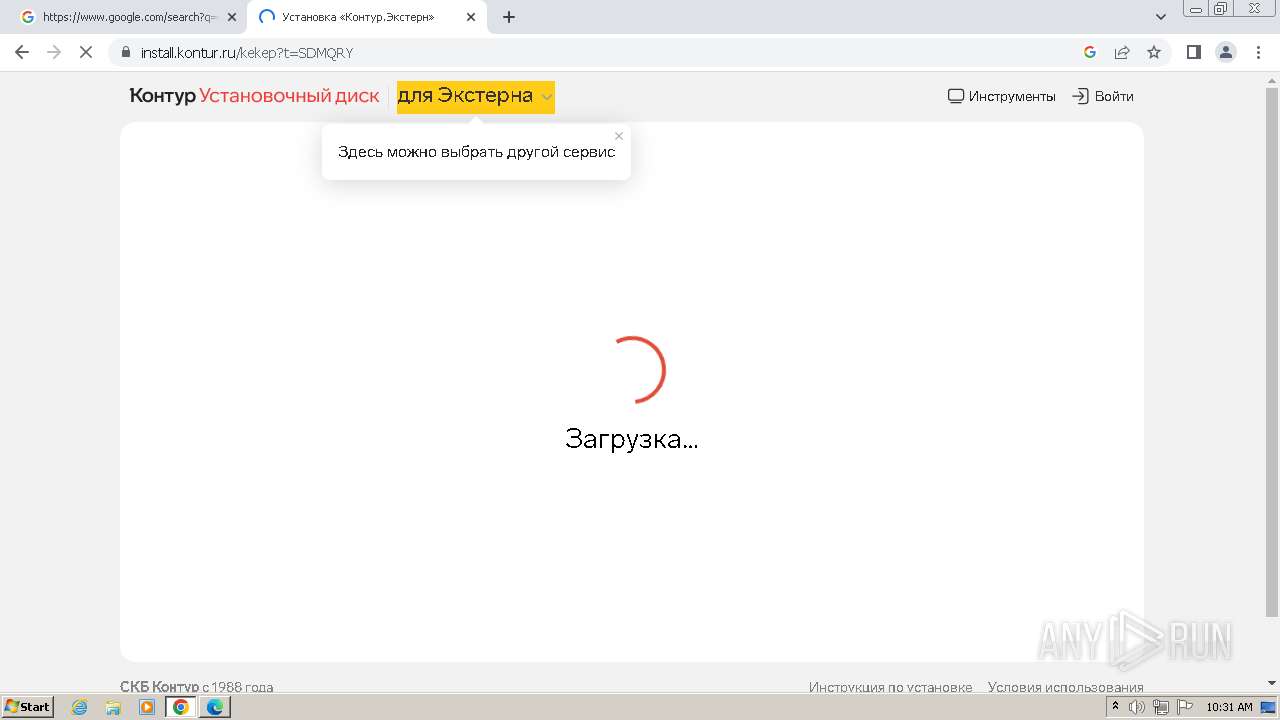1280x720 pixels.
Task: Select the Здесь можно выбрать другой сервис text
Action: (x=476, y=152)
